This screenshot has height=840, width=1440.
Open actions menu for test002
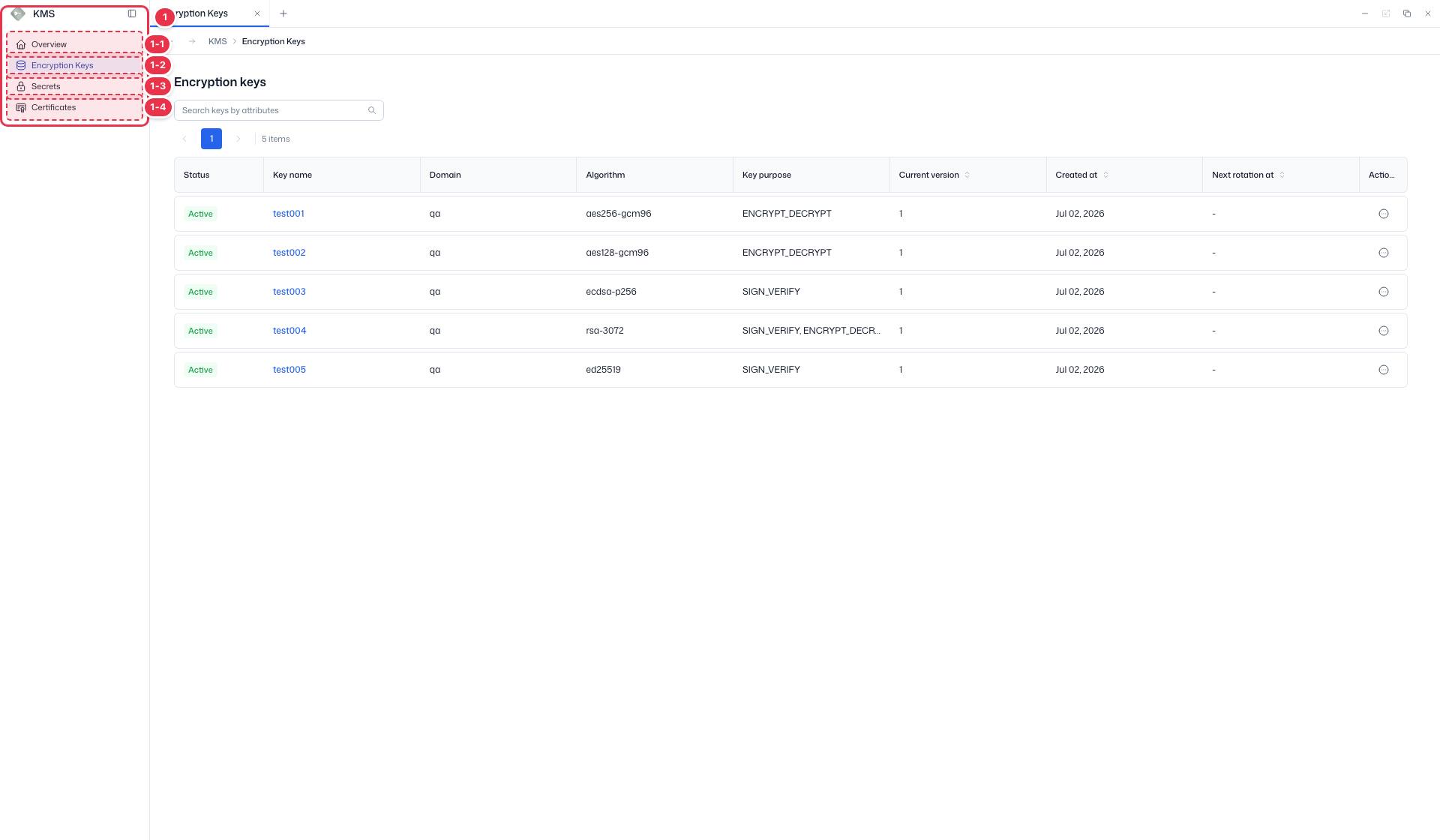pyautogui.click(x=1384, y=253)
